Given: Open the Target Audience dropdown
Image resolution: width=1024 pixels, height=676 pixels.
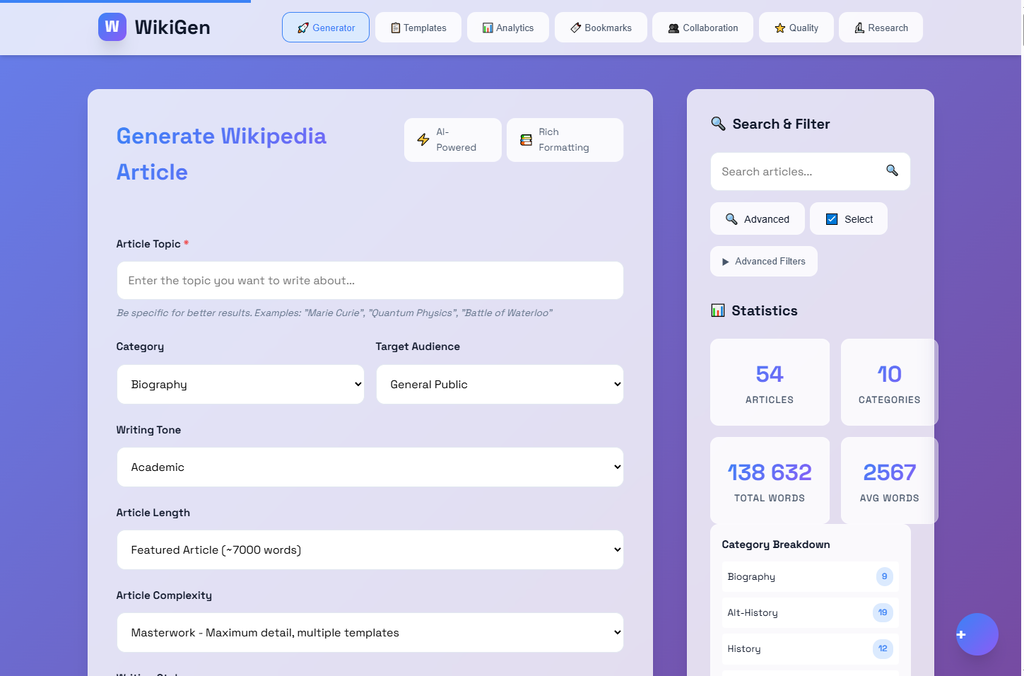Looking at the screenshot, I should 499,385.
